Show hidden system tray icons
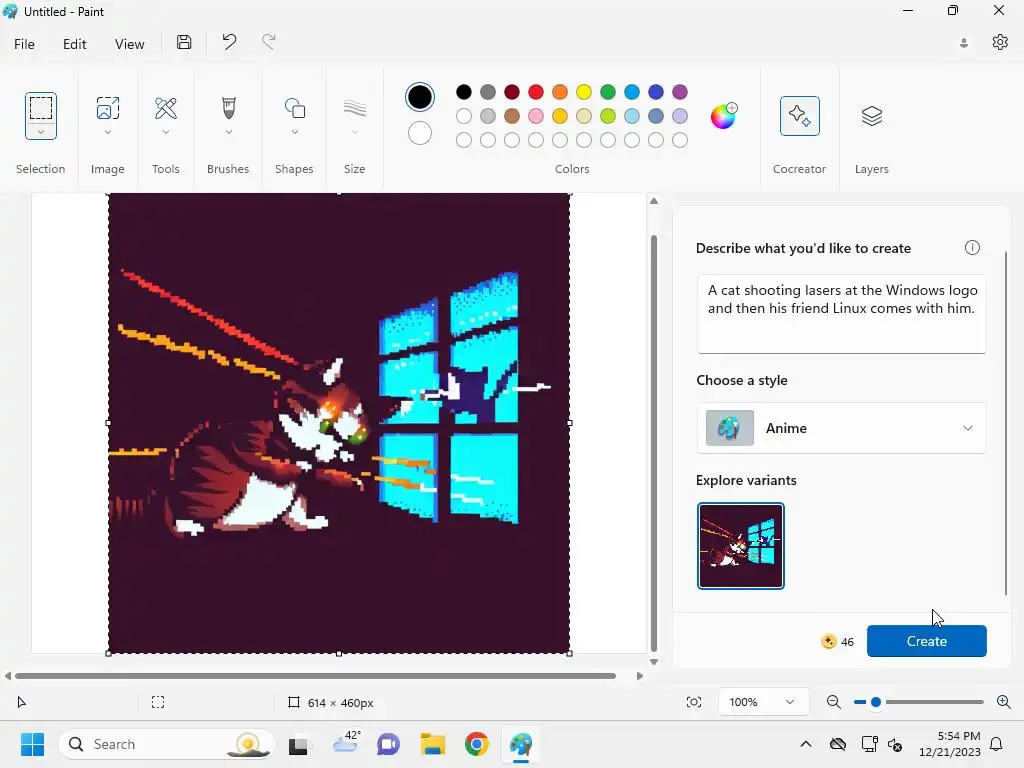Viewport: 1024px width, 768px height. [x=806, y=744]
